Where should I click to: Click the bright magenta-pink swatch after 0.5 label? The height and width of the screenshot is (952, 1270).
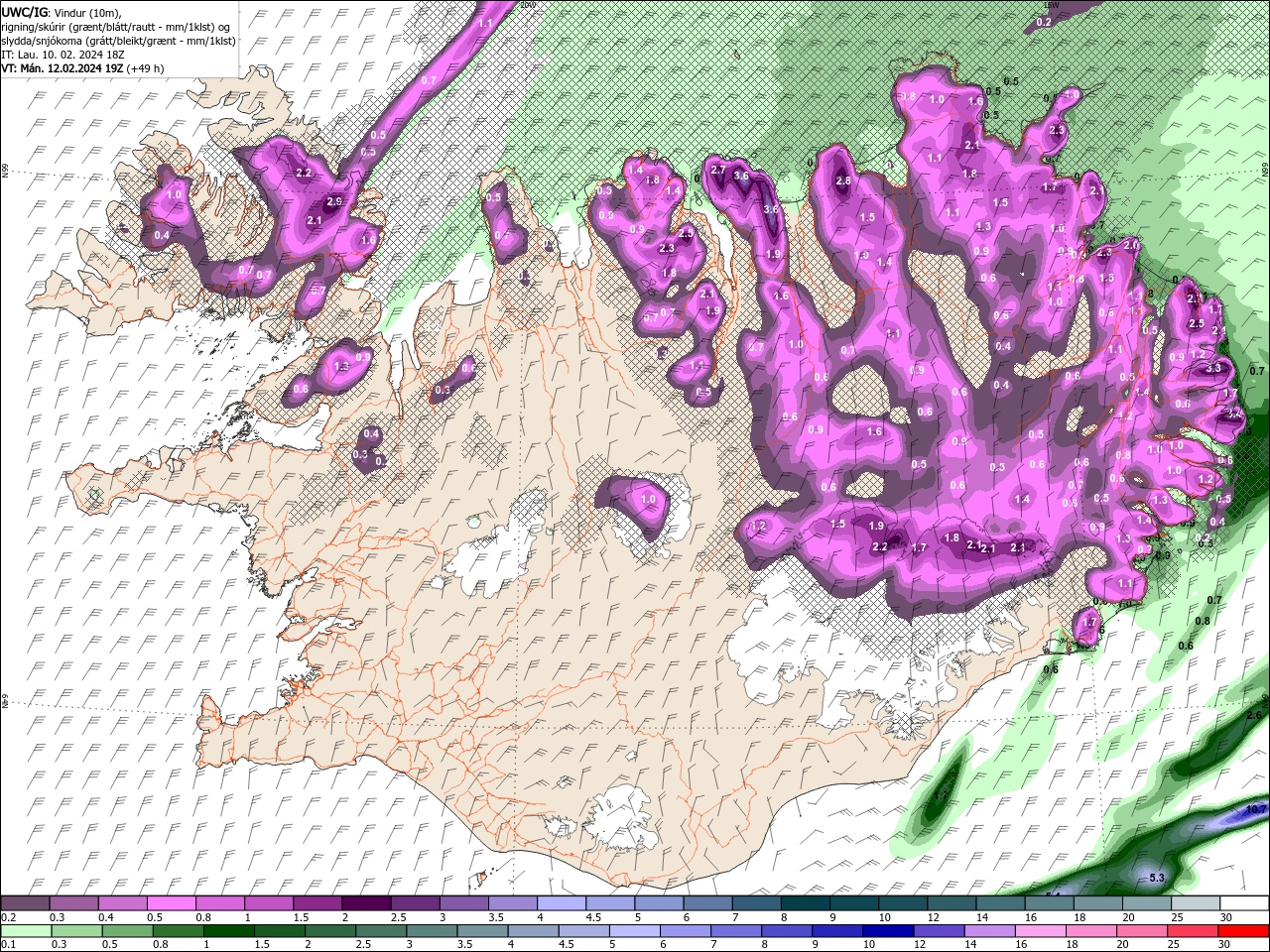pos(171,903)
